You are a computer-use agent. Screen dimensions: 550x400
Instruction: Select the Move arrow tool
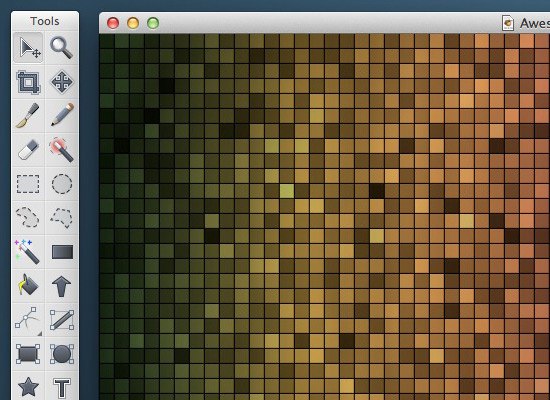pyautogui.click(x=28, y=48)
